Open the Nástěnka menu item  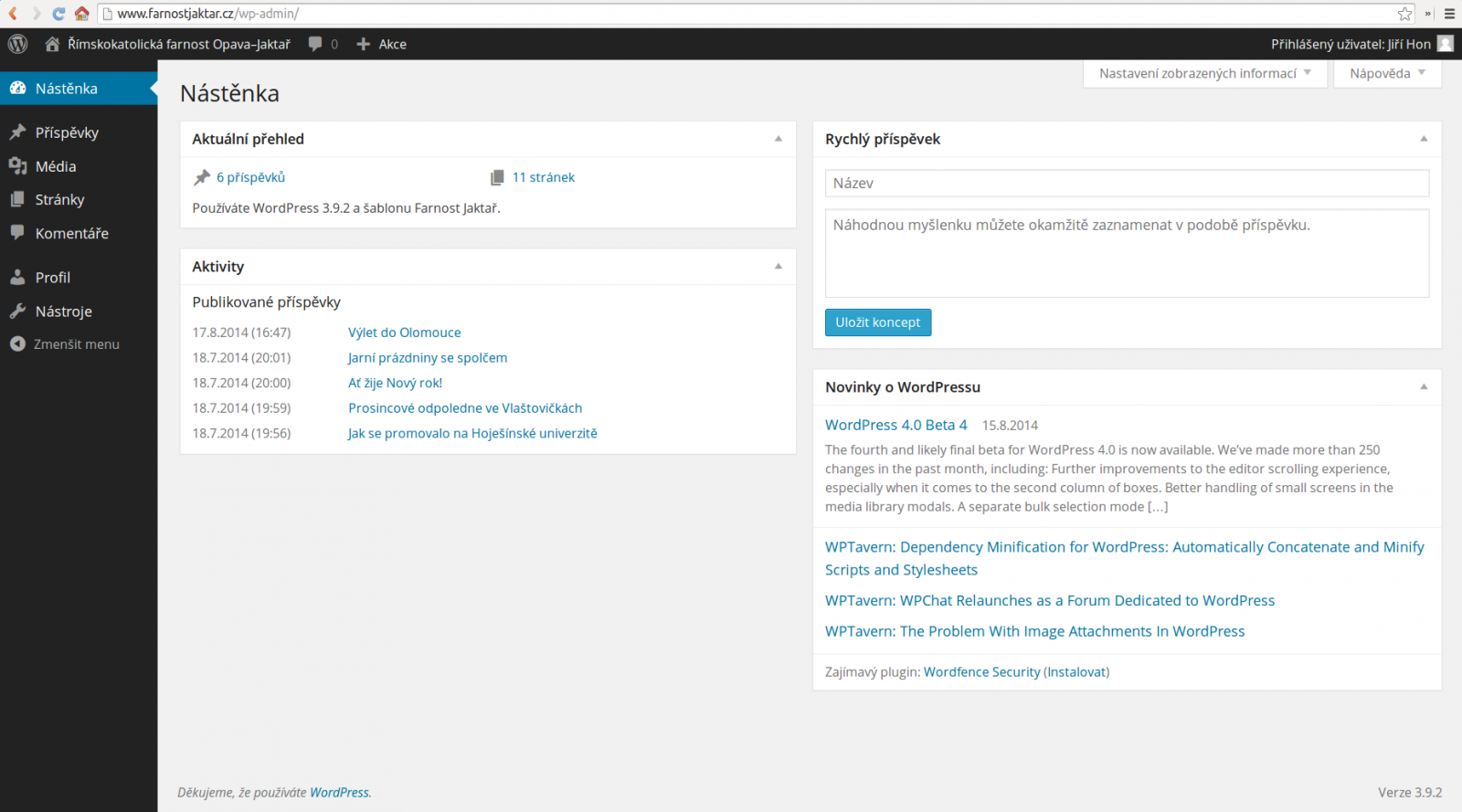point(79,89)
